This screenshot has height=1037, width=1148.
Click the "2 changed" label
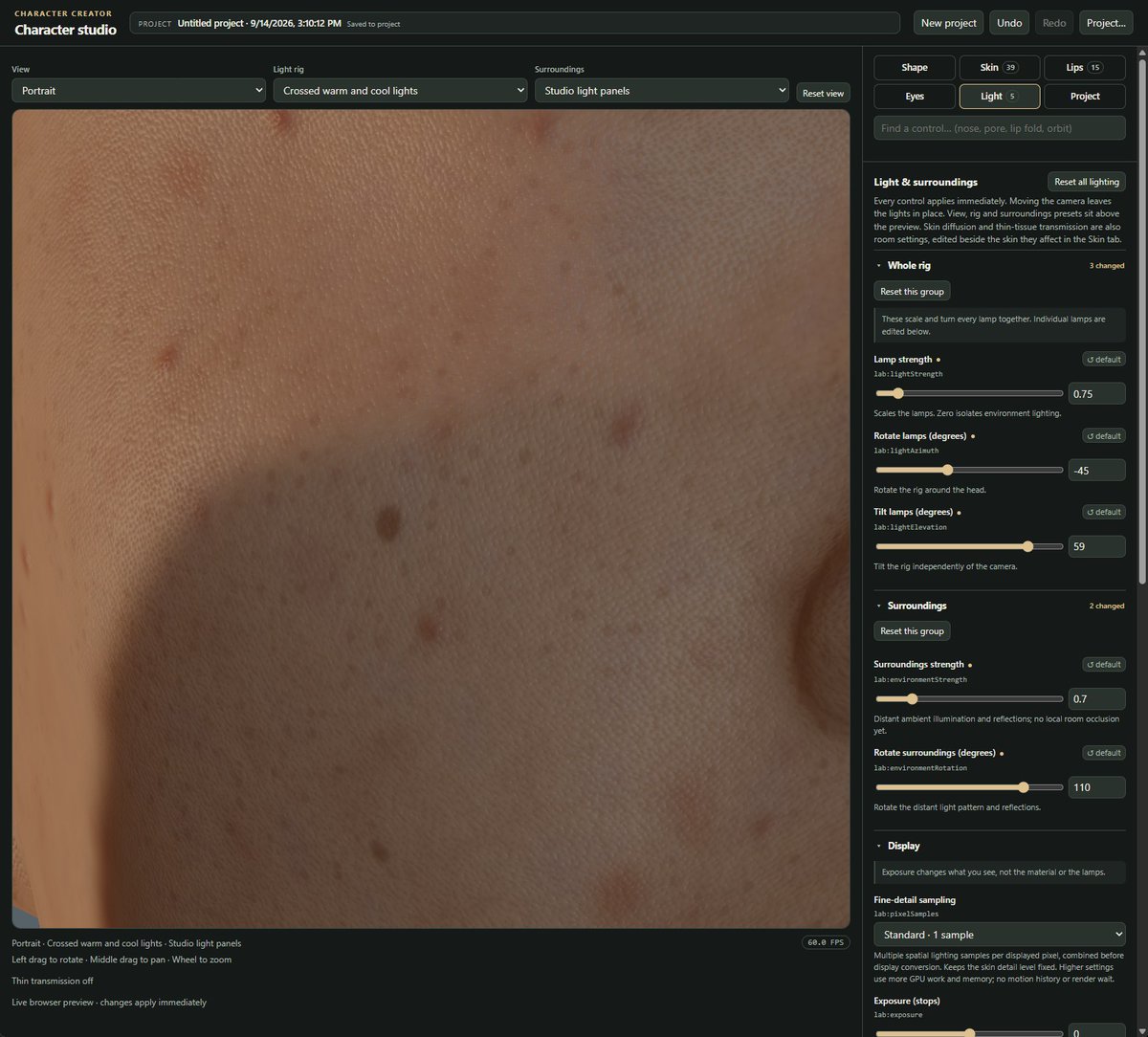pyautogui.click(x=1107, y=606)
